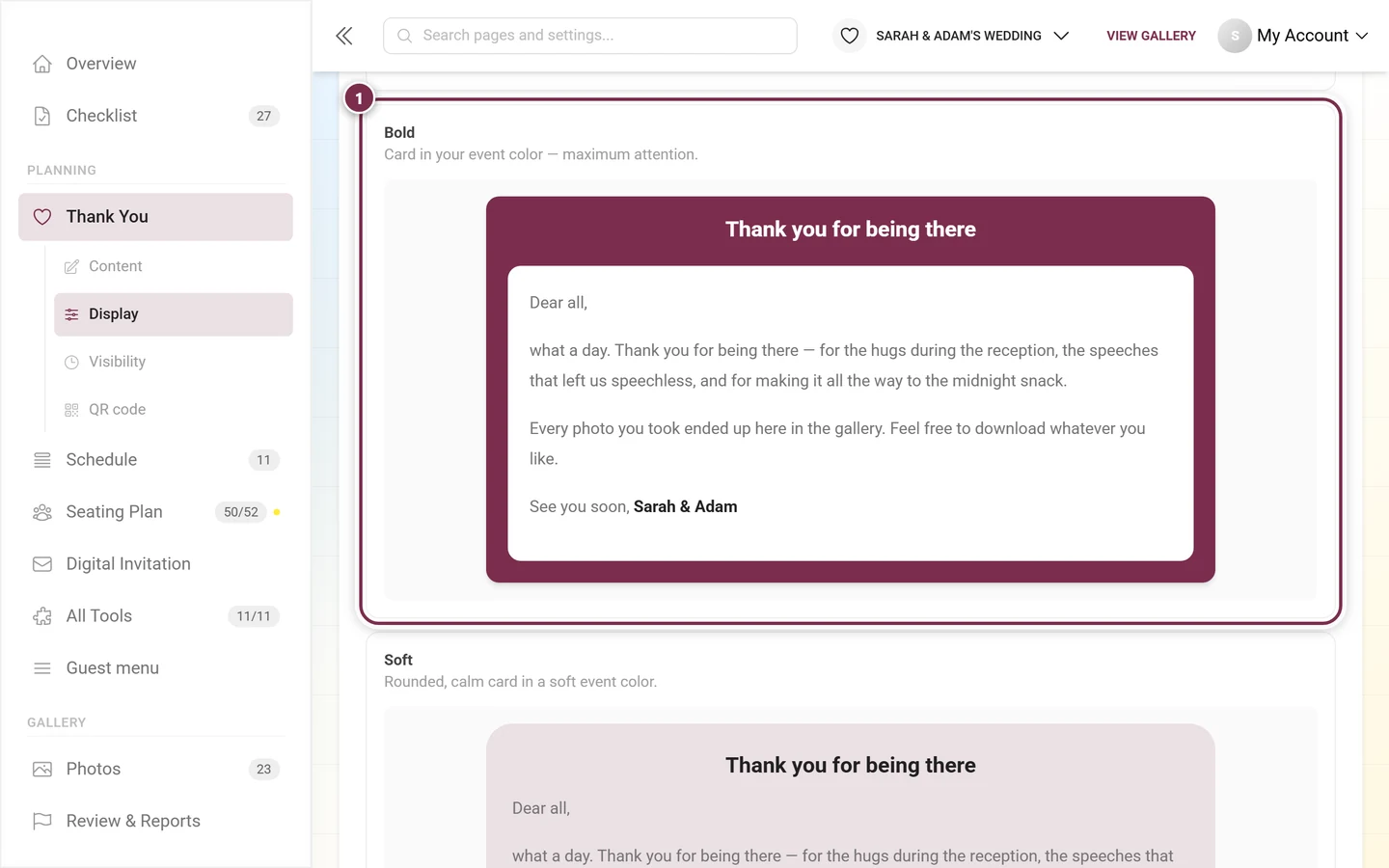The height and width of the screenshot is (868, 1389).
Task: Select the Soft card style option
Action: (x=851, y=750)
